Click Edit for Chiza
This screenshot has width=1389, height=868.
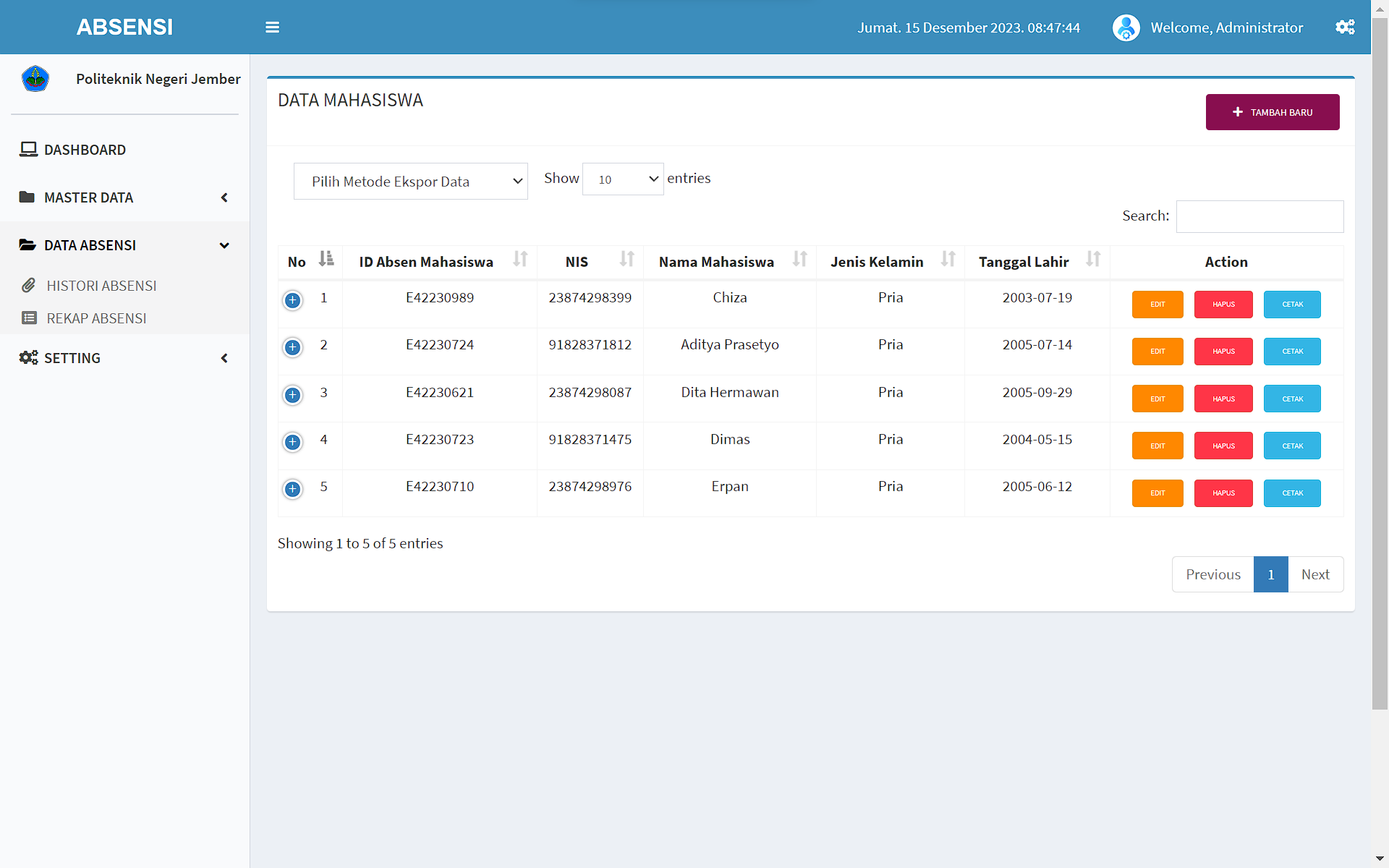[x=1157, y=305]
